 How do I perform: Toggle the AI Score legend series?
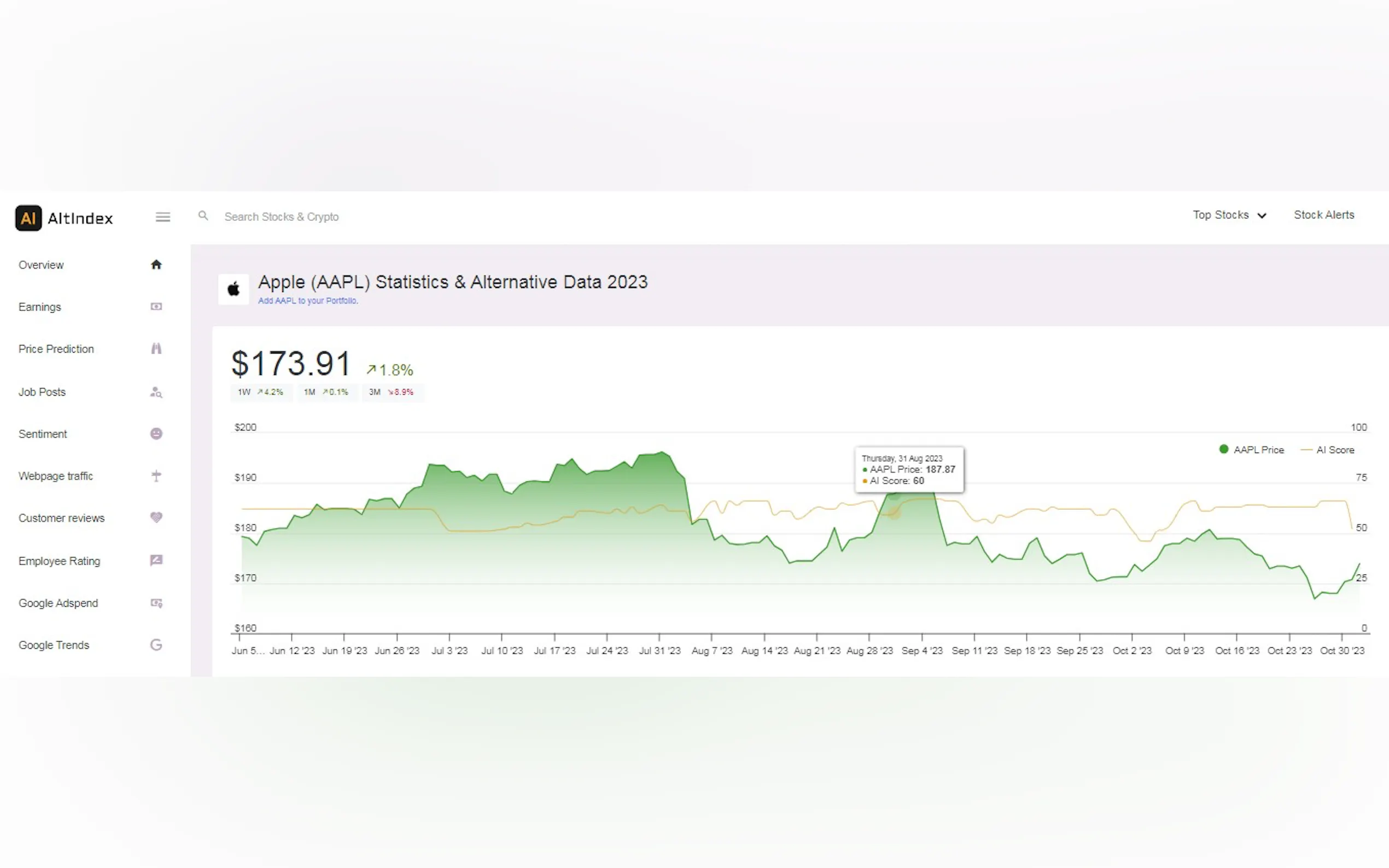[1328, 449]
